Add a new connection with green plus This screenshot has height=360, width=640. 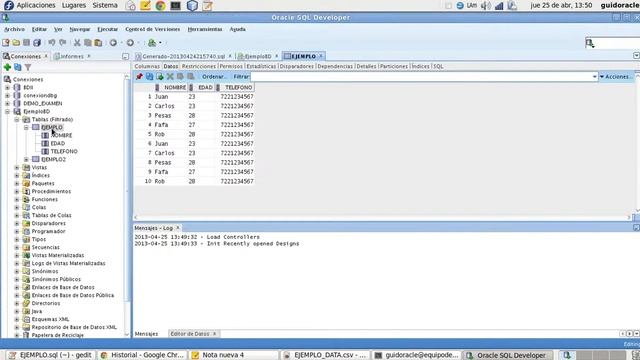click(7, 67)
